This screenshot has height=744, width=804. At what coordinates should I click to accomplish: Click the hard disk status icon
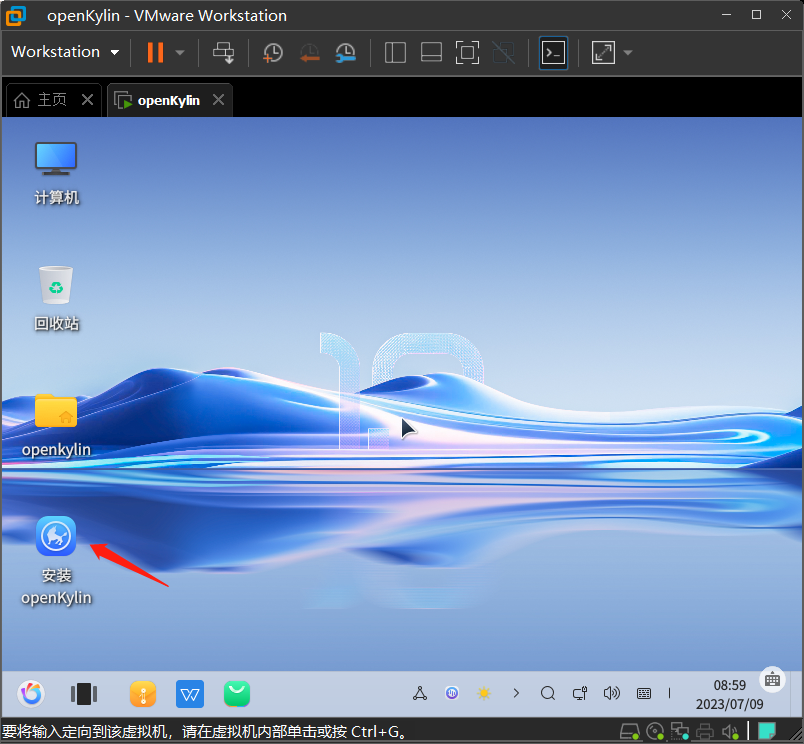[630, 731]
